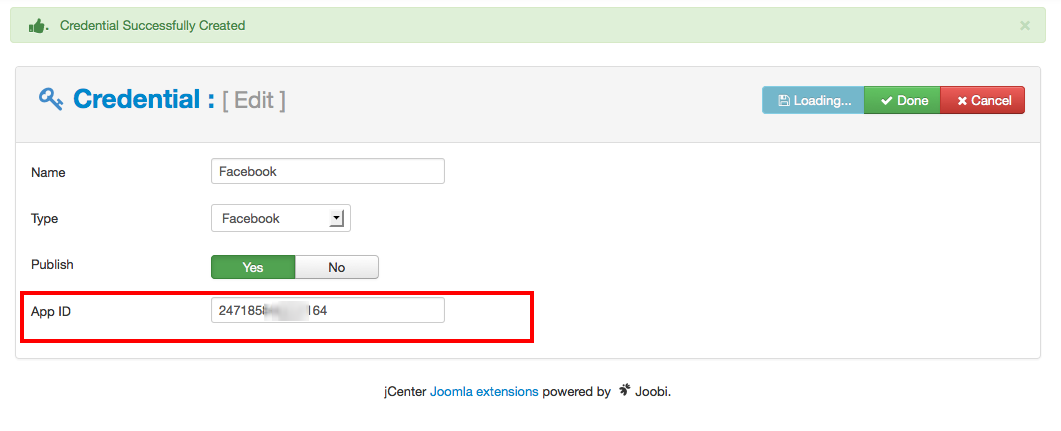Click the thumbs-up icon in success alert
This screenshot has width=1061, height=431.
(37, 26)
